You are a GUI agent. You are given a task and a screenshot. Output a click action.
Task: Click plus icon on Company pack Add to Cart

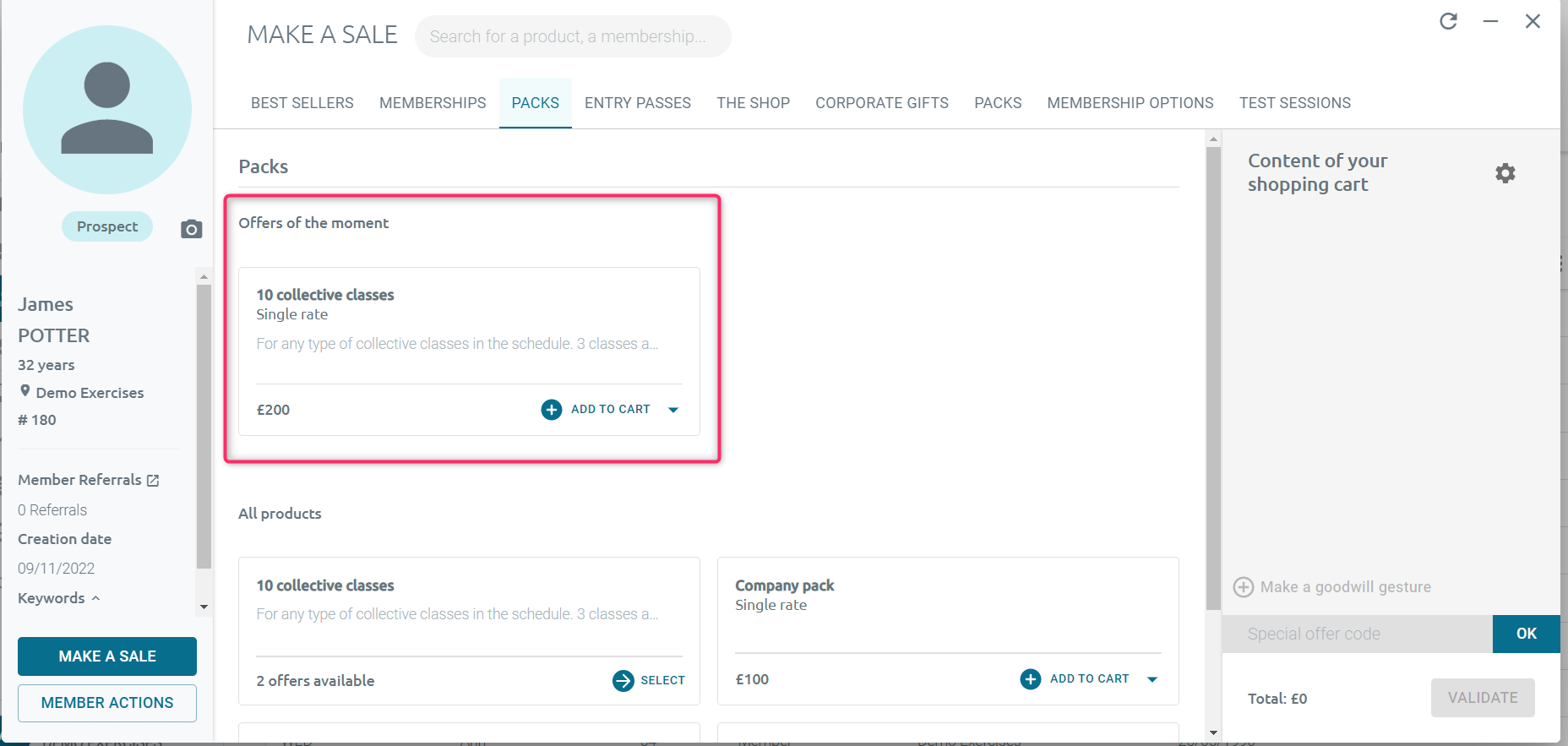(x=1030, y=679)
